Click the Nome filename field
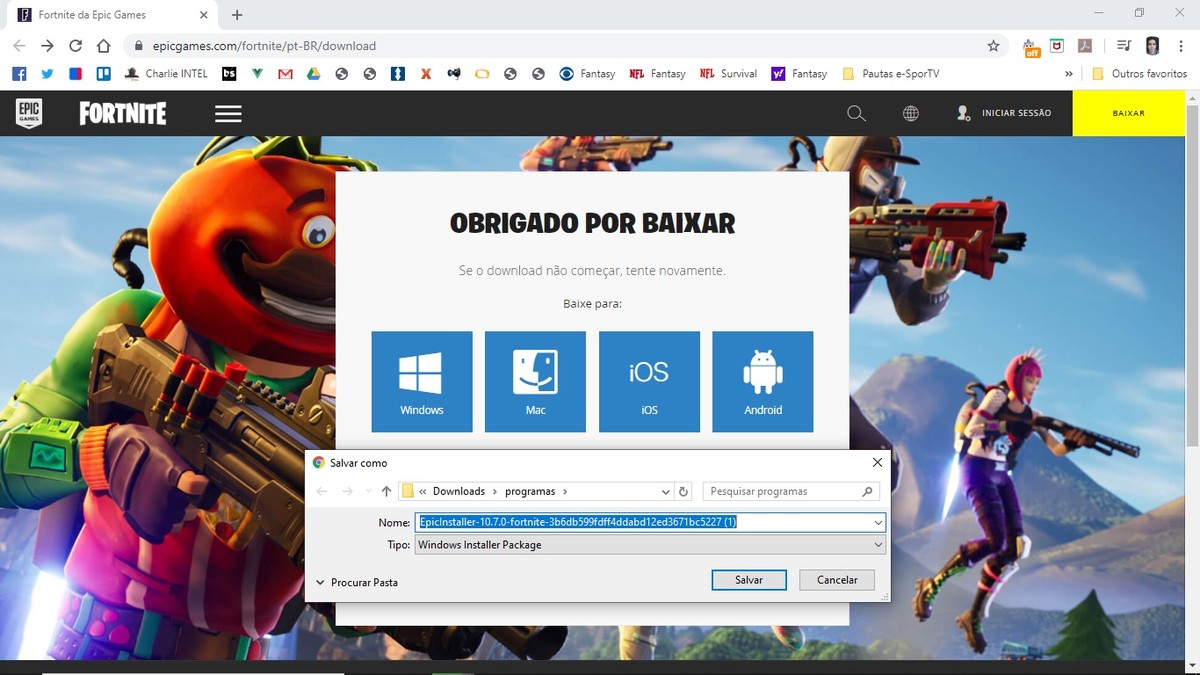This screenshot has width=1200, height=675. [650, 522]
